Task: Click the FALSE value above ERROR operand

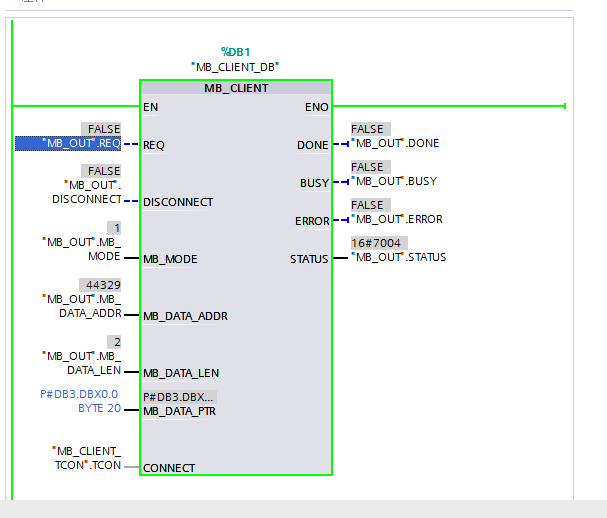Action: point(370,205)
